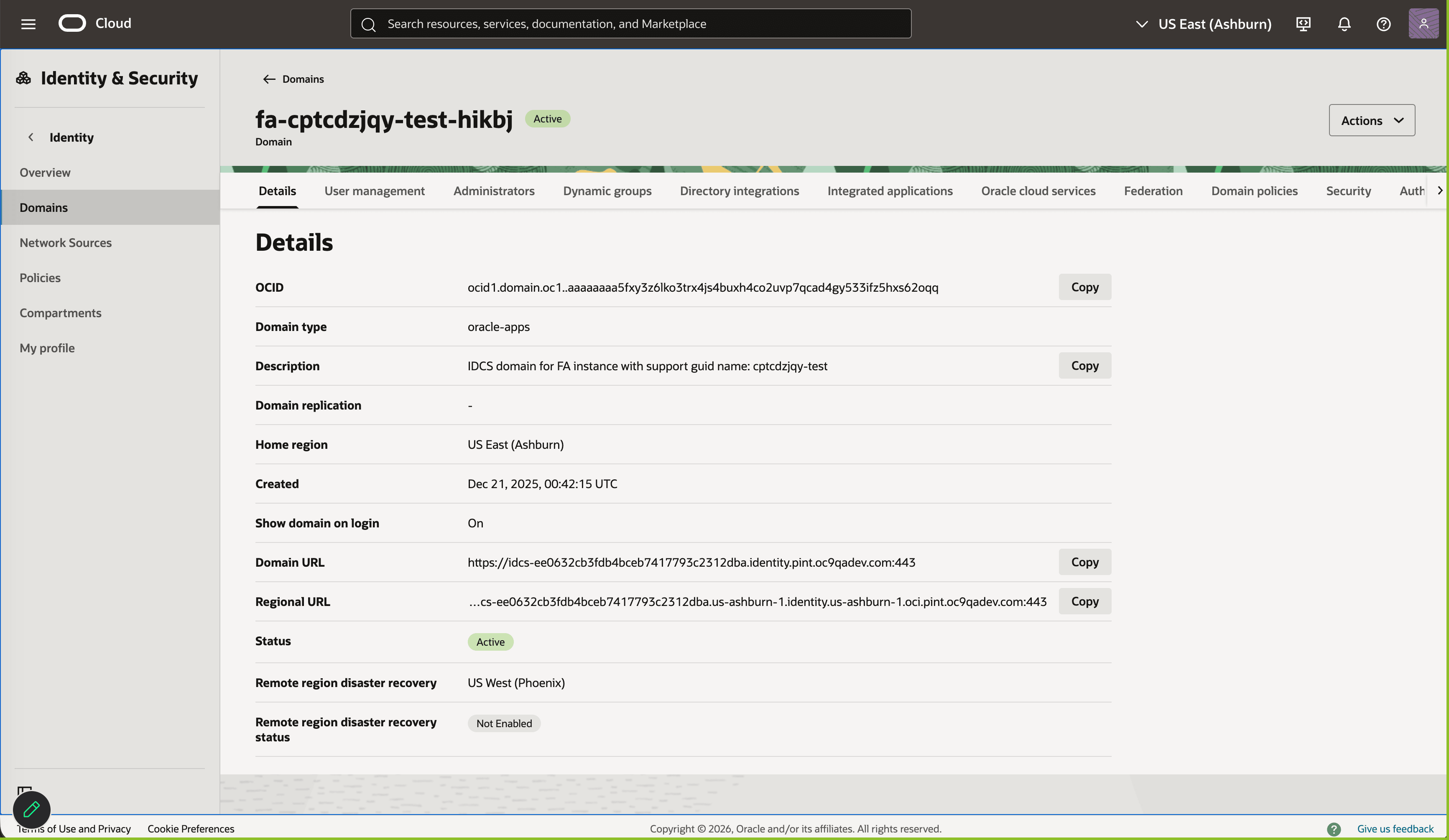Image resolution: width=1449 pixels, height=840 pixels.
Task: Click Give us feedback link
Action: coord(1395,828)
